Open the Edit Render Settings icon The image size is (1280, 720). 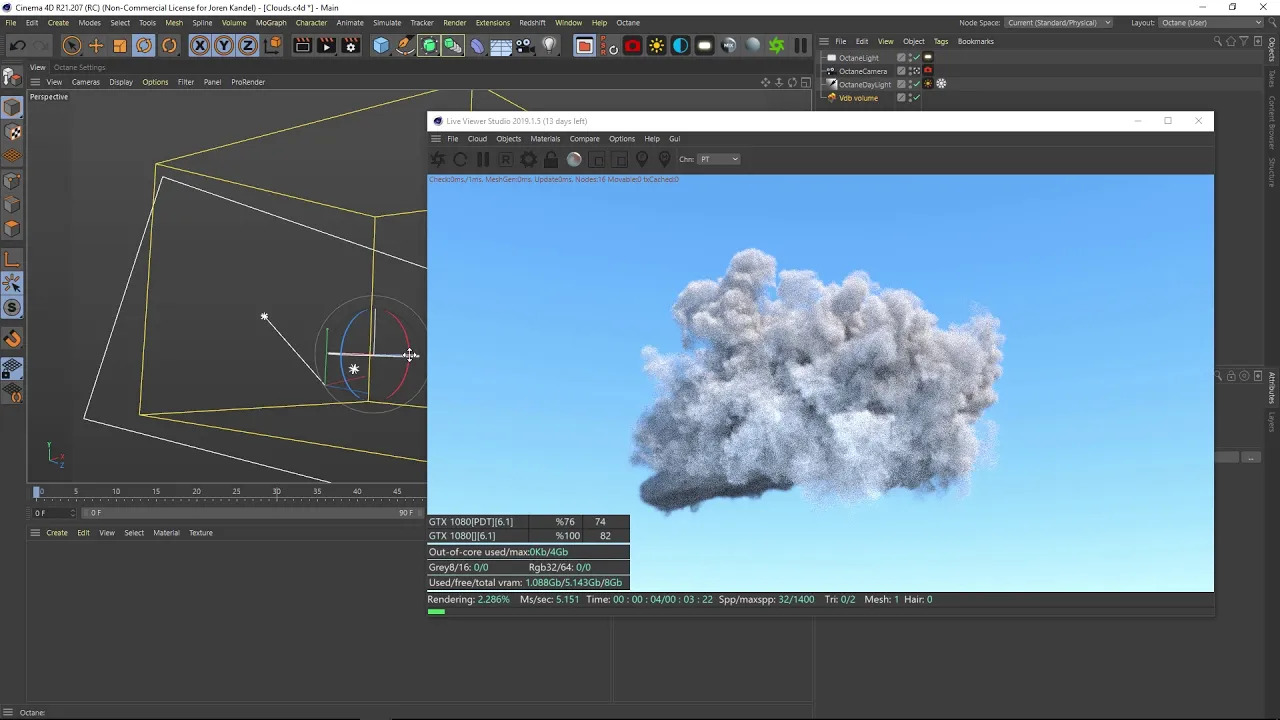point(350,45)
